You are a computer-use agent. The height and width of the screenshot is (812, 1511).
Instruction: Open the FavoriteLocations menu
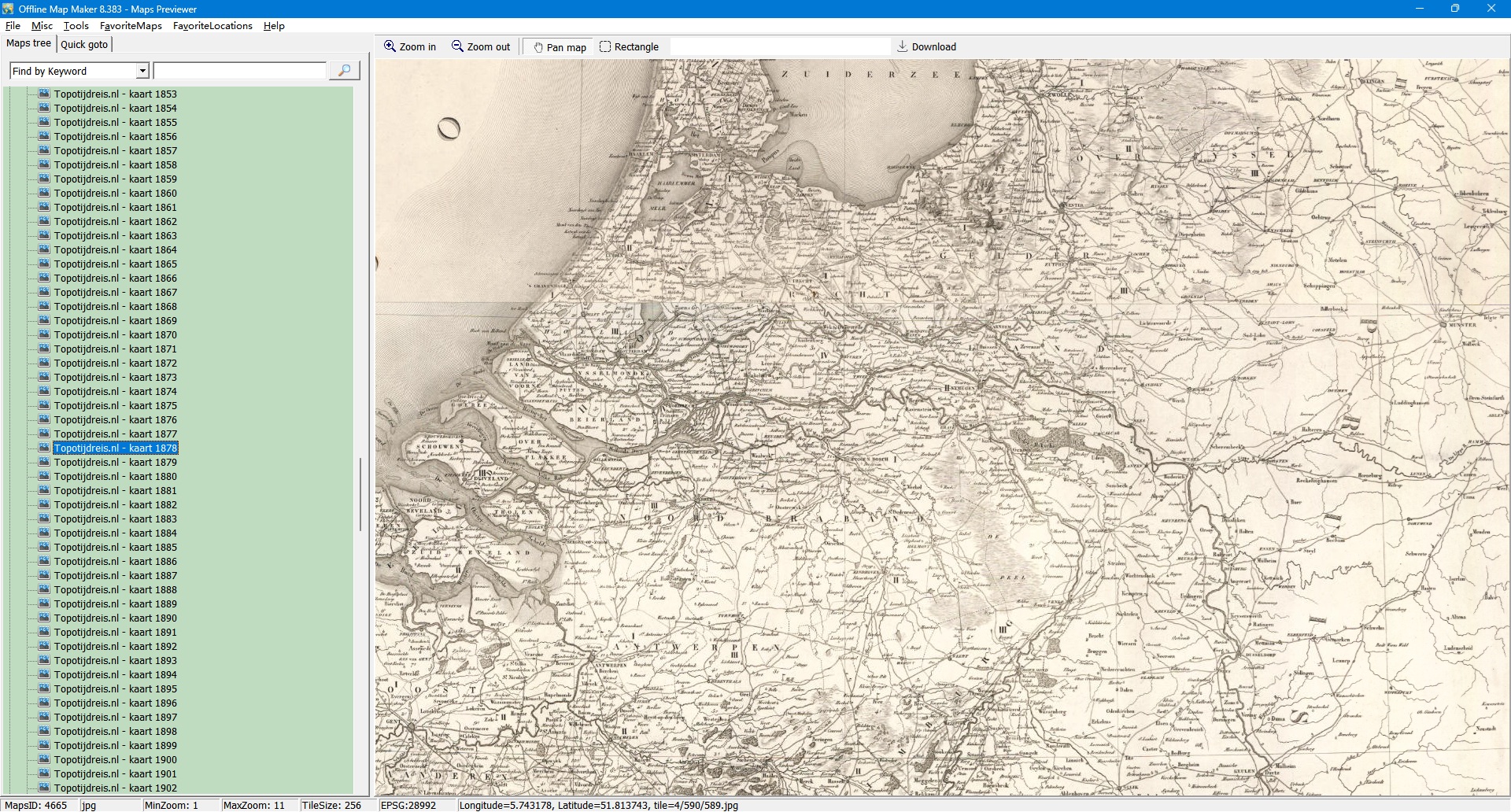click(212, 26)
